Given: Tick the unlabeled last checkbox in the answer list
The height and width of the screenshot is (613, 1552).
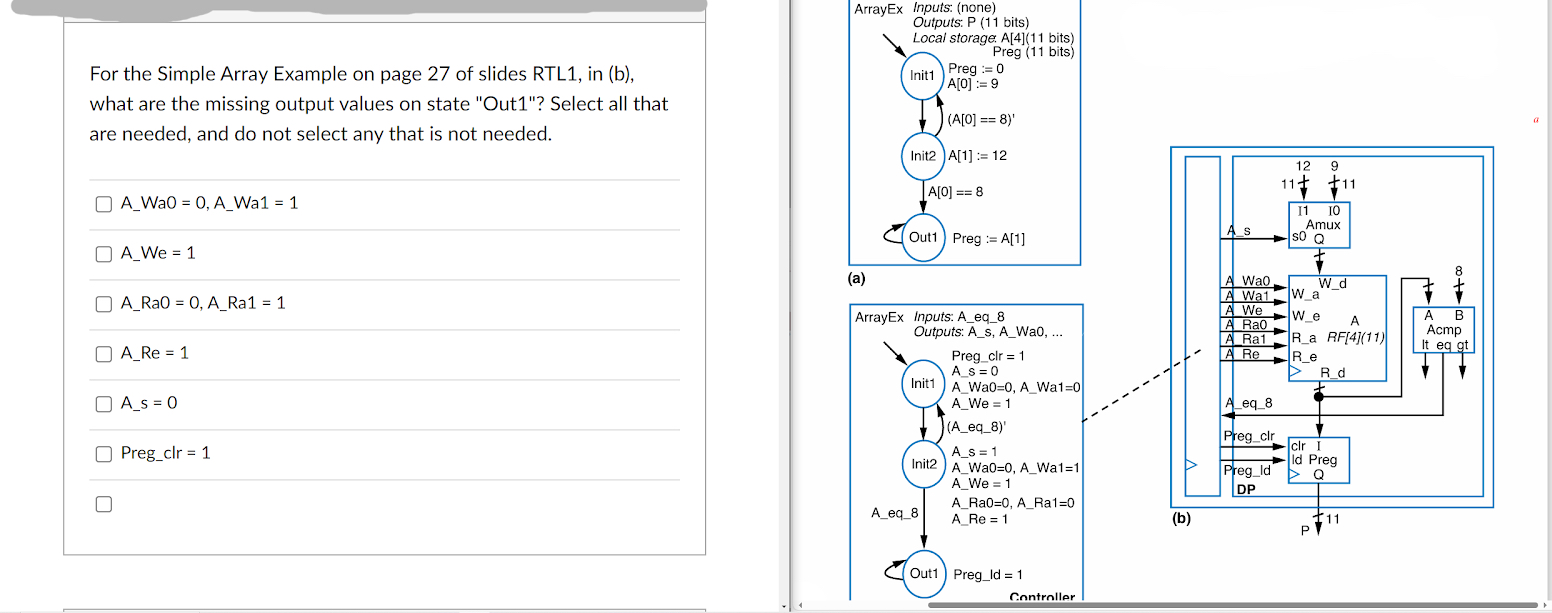Looking at the screenshot, I should (102, 504).
